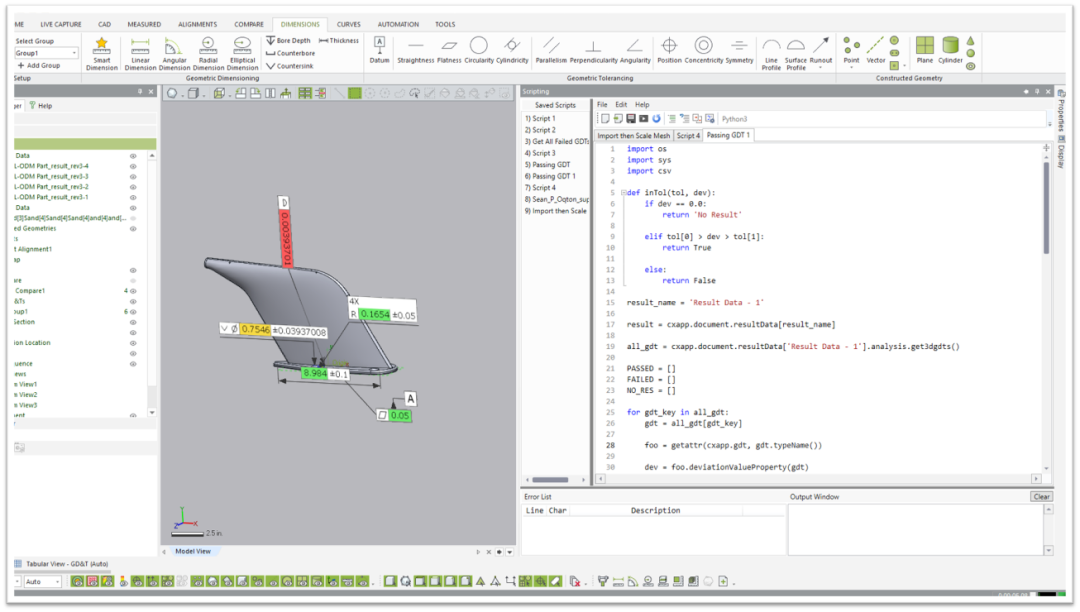
Task: Create a constructed Cylinder
Action: tap(950, 50)
